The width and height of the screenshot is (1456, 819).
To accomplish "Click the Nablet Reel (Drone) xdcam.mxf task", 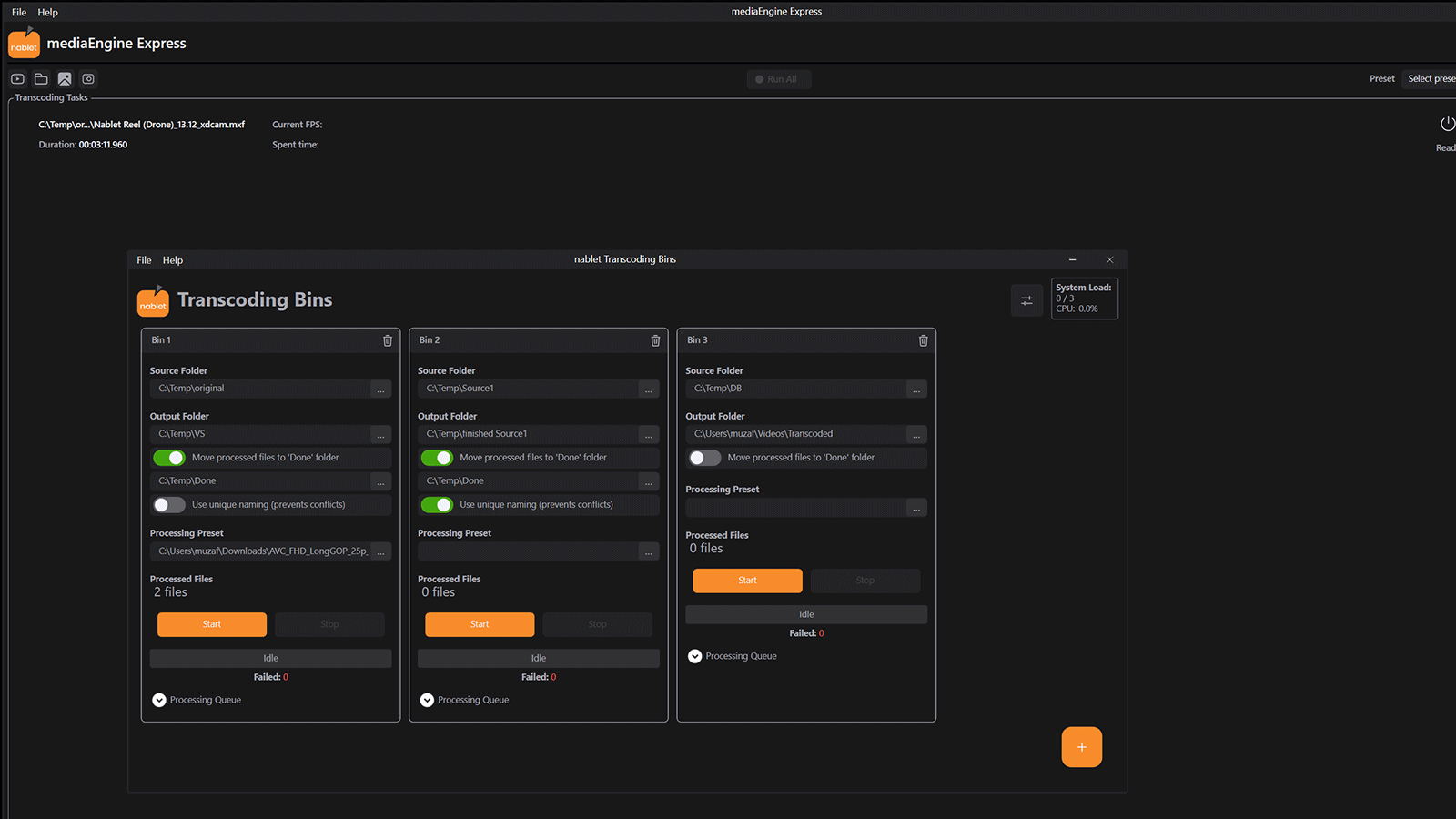I will pos(141,125).
